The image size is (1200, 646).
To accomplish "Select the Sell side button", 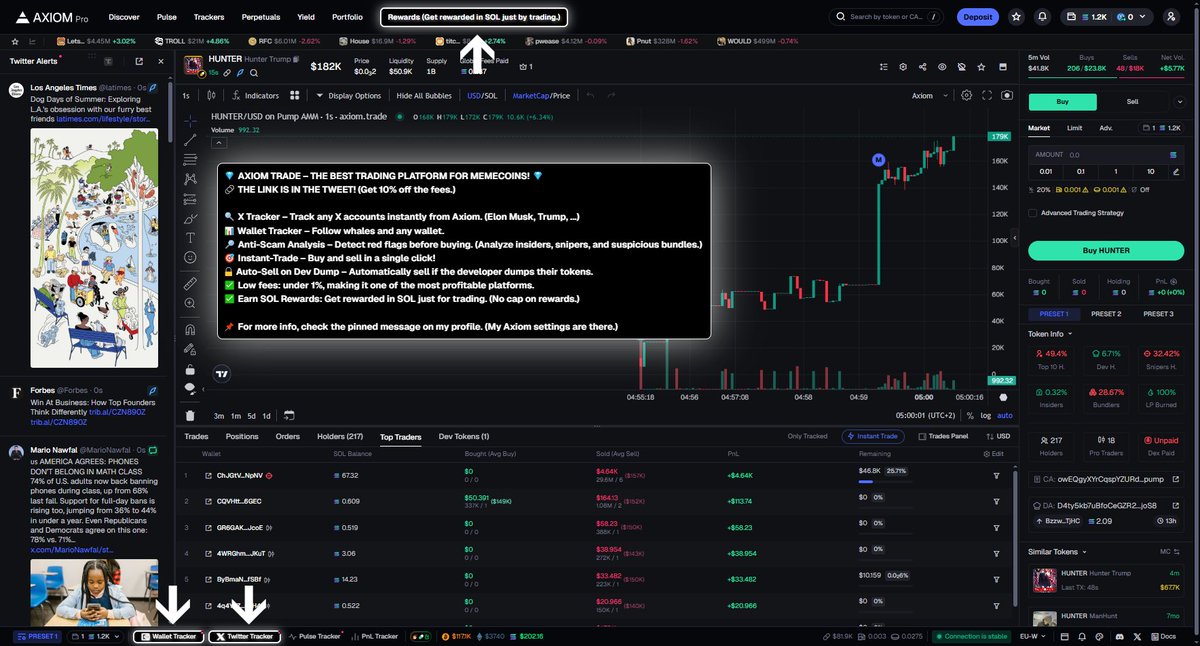I will [1132, 101].
